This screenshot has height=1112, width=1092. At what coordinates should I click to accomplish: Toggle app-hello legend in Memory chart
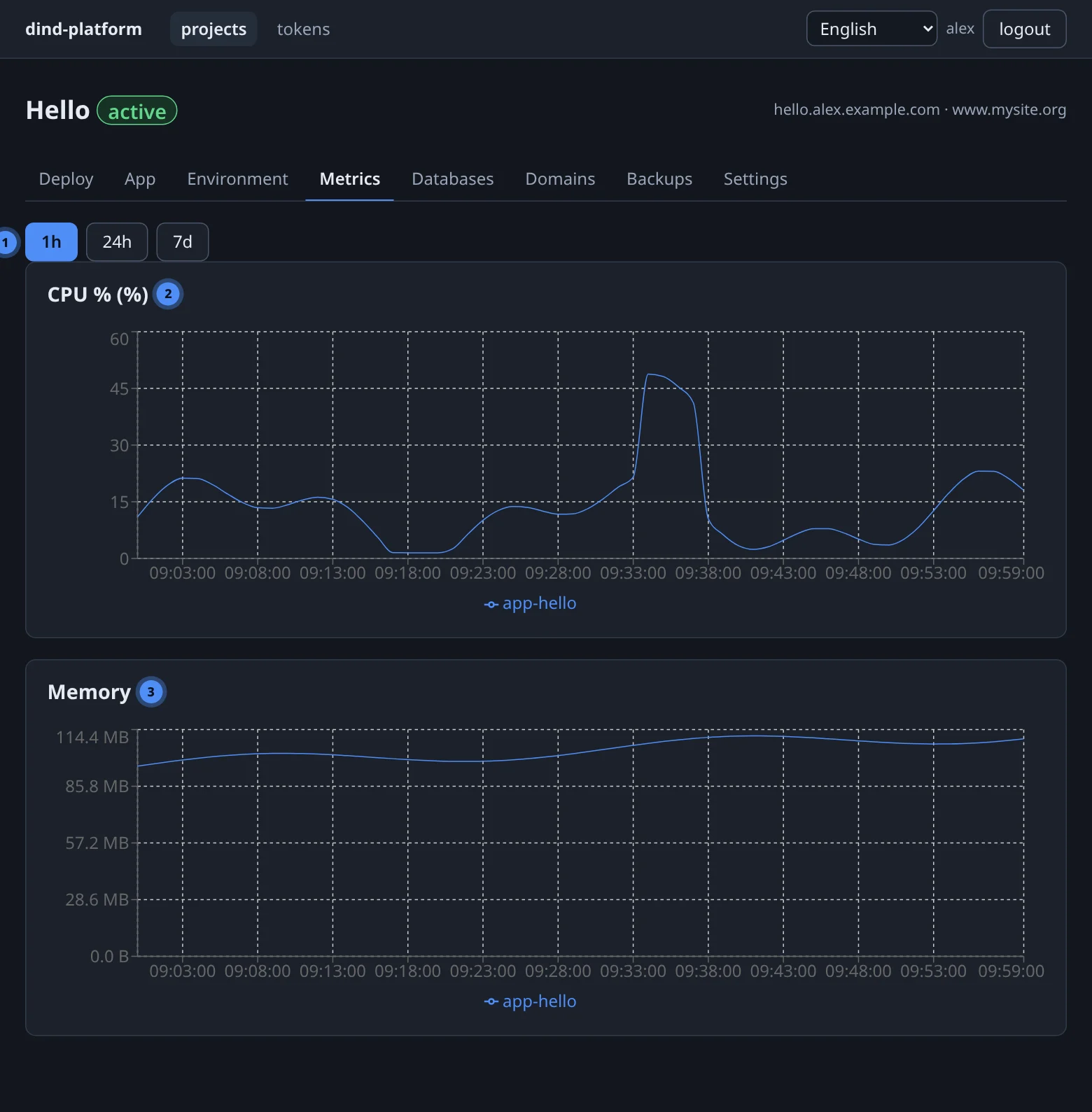(530, 1001)
